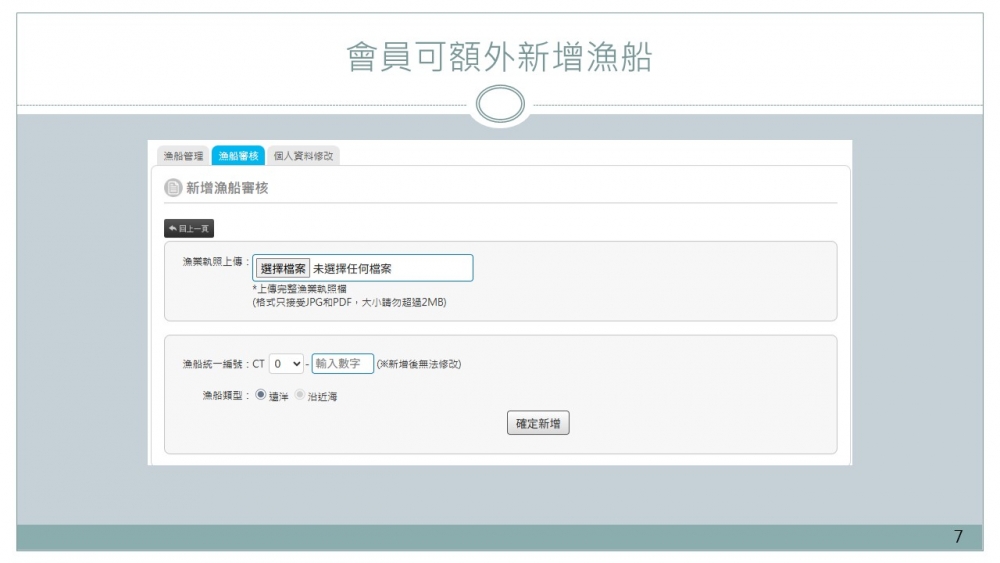Click the document icon beside 新增漁船審核
The image size is (1000, 563).
coord(173,188)
